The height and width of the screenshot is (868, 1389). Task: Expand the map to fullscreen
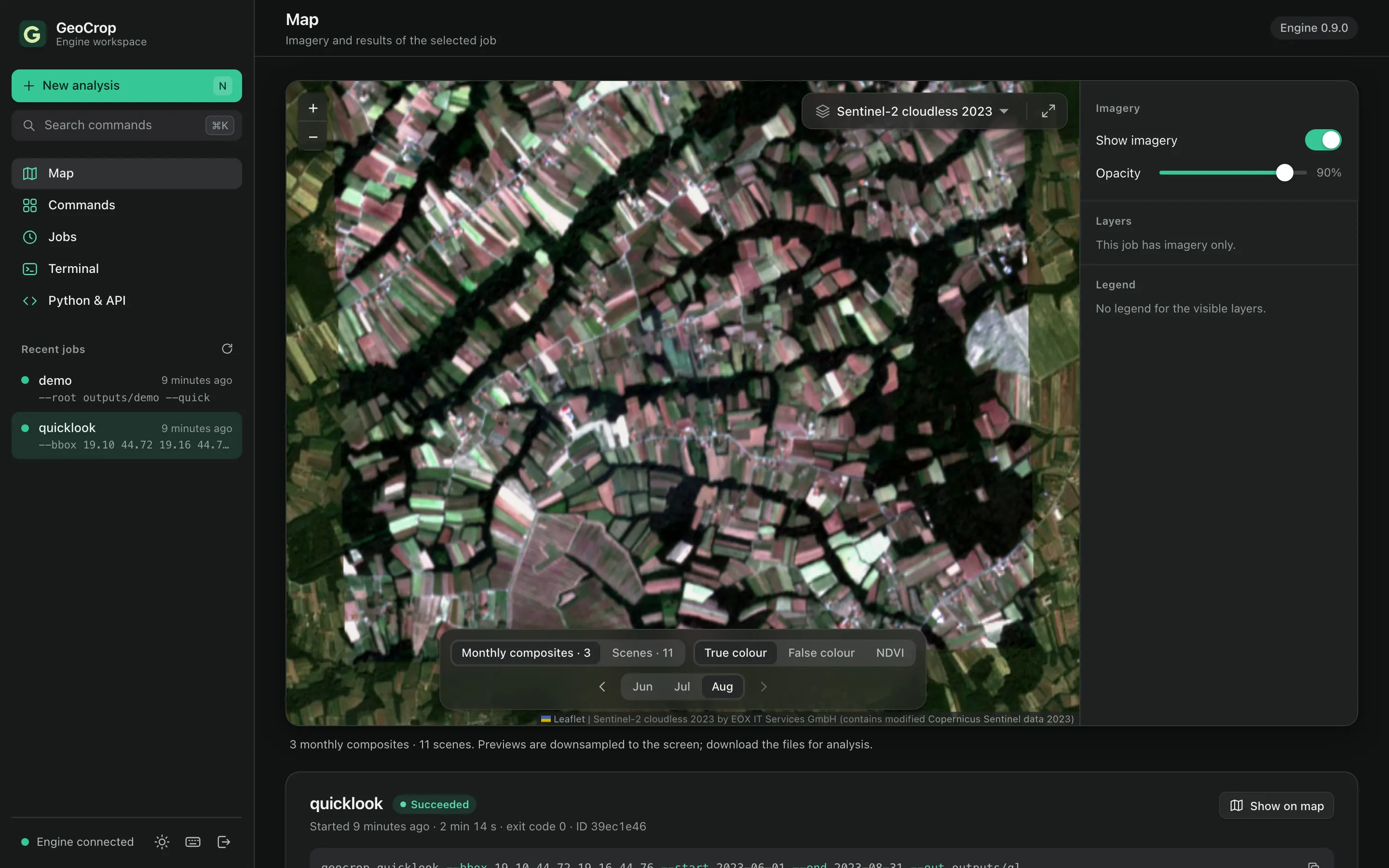point(1048,111)
